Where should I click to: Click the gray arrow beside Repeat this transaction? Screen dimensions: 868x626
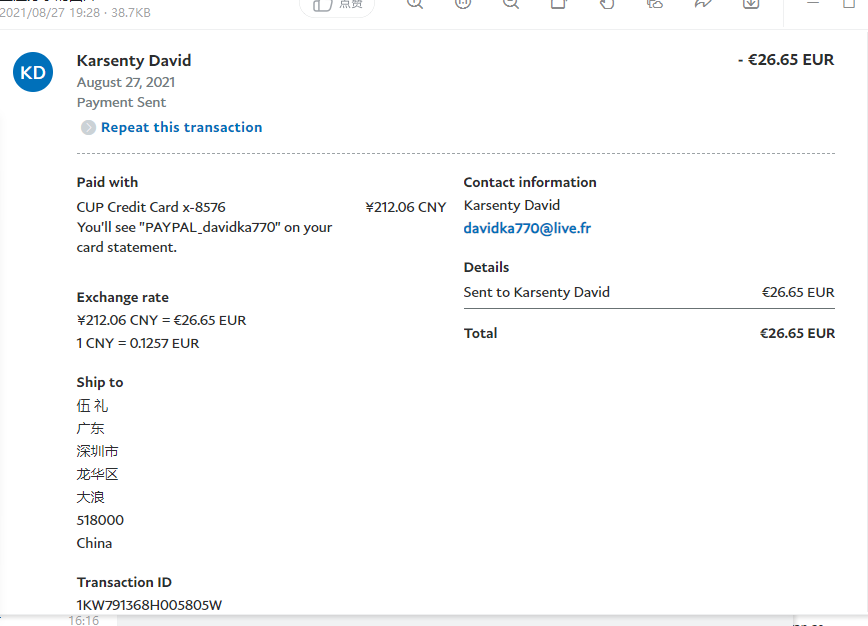pyautogui.click(x=88, y=127)
